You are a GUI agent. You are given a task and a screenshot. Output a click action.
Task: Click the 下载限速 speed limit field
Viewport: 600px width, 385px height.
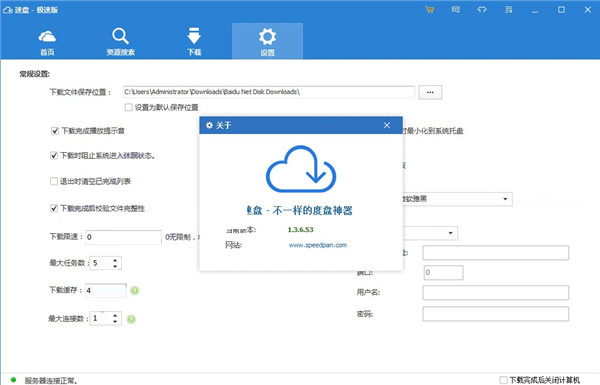123,237
